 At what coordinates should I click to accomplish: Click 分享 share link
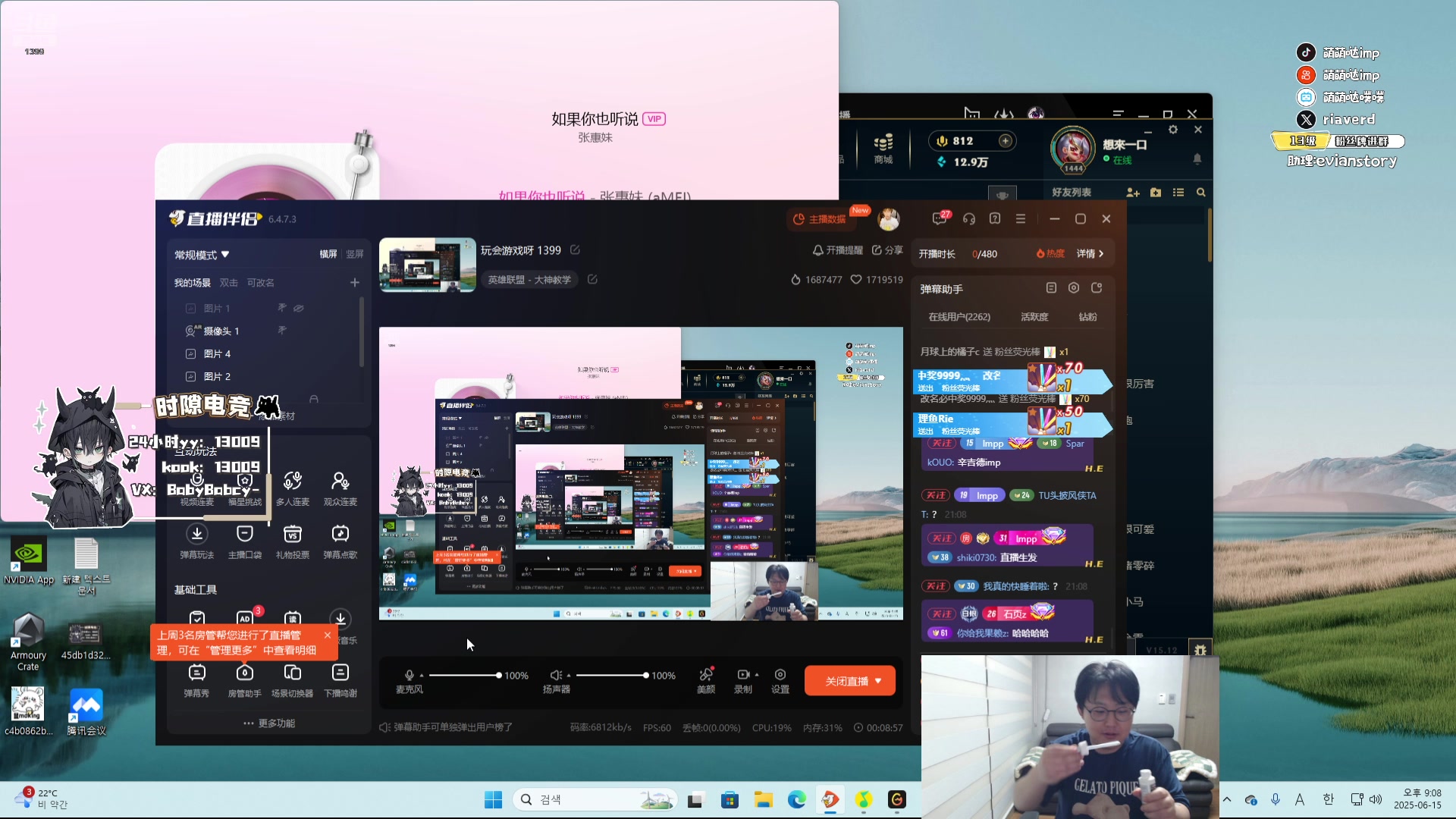pos(887,249)
